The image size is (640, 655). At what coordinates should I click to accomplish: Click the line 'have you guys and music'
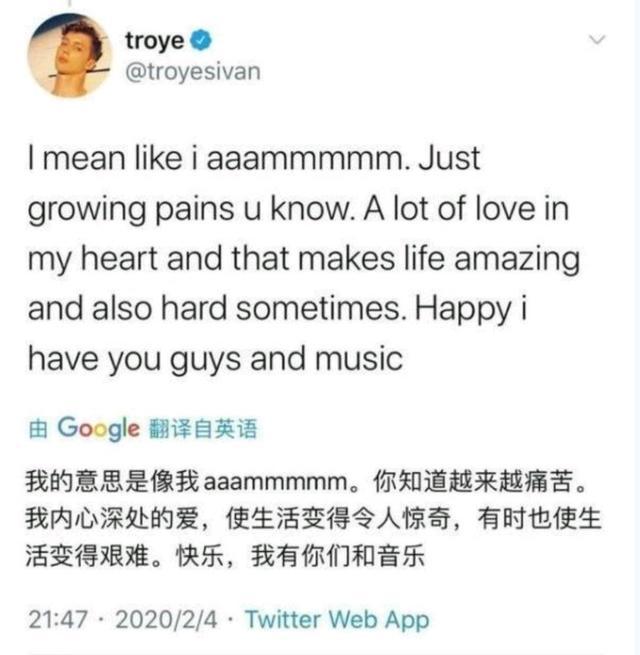(215, 359)
